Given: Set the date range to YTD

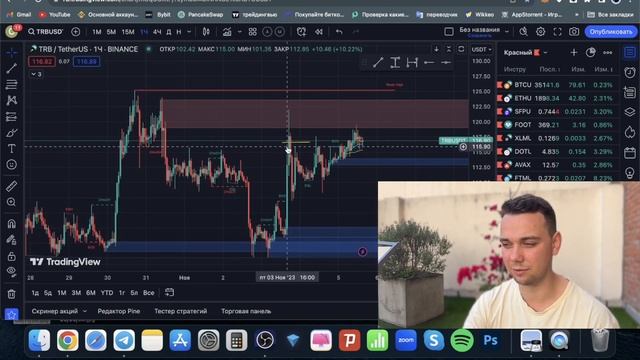Looking at the screenshot, I should 107,293.
